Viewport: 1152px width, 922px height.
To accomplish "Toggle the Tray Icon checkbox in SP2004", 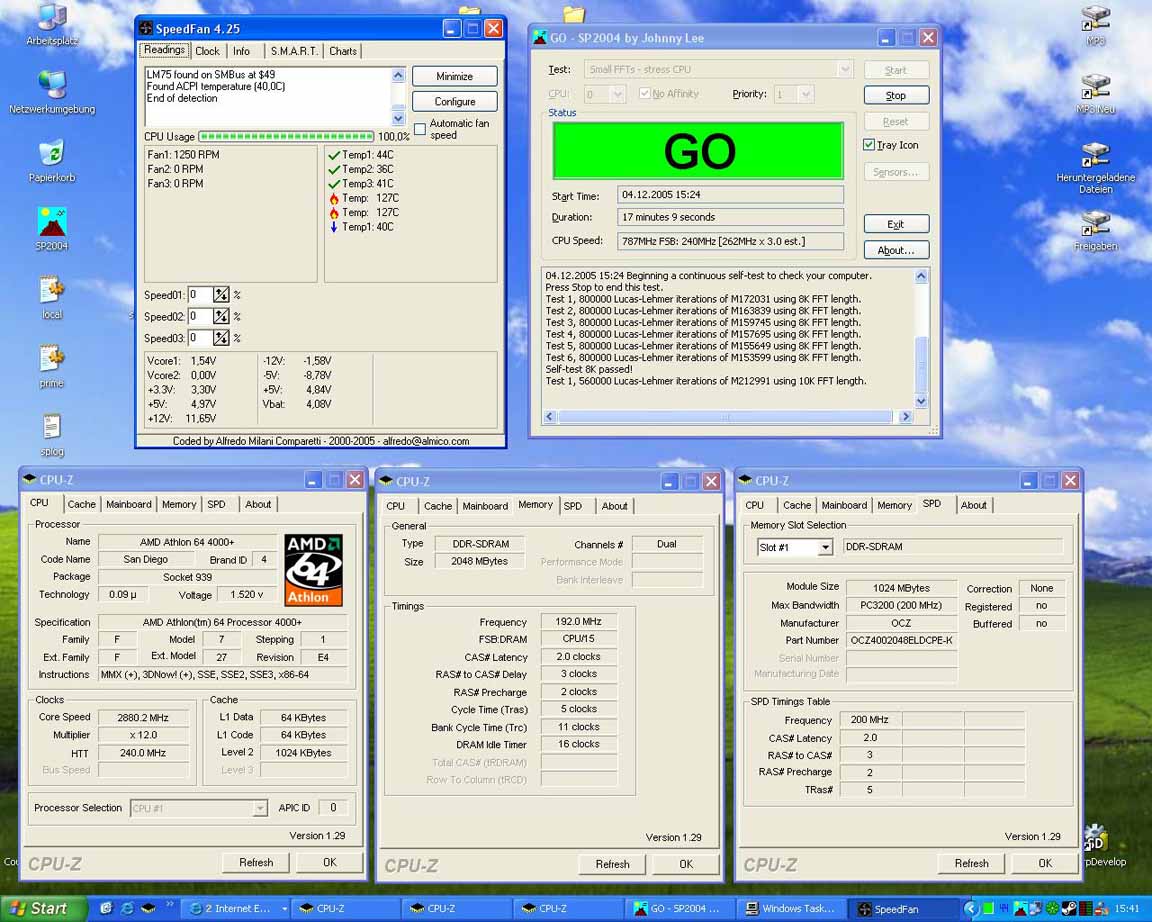I will (x=869, y=145).
